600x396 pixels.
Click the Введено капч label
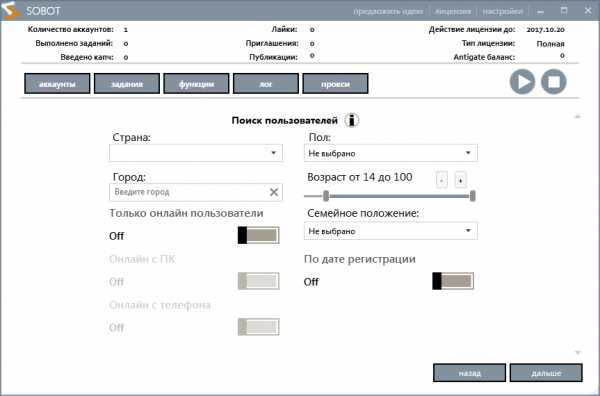pyautogui.click(x=87, y=57)
